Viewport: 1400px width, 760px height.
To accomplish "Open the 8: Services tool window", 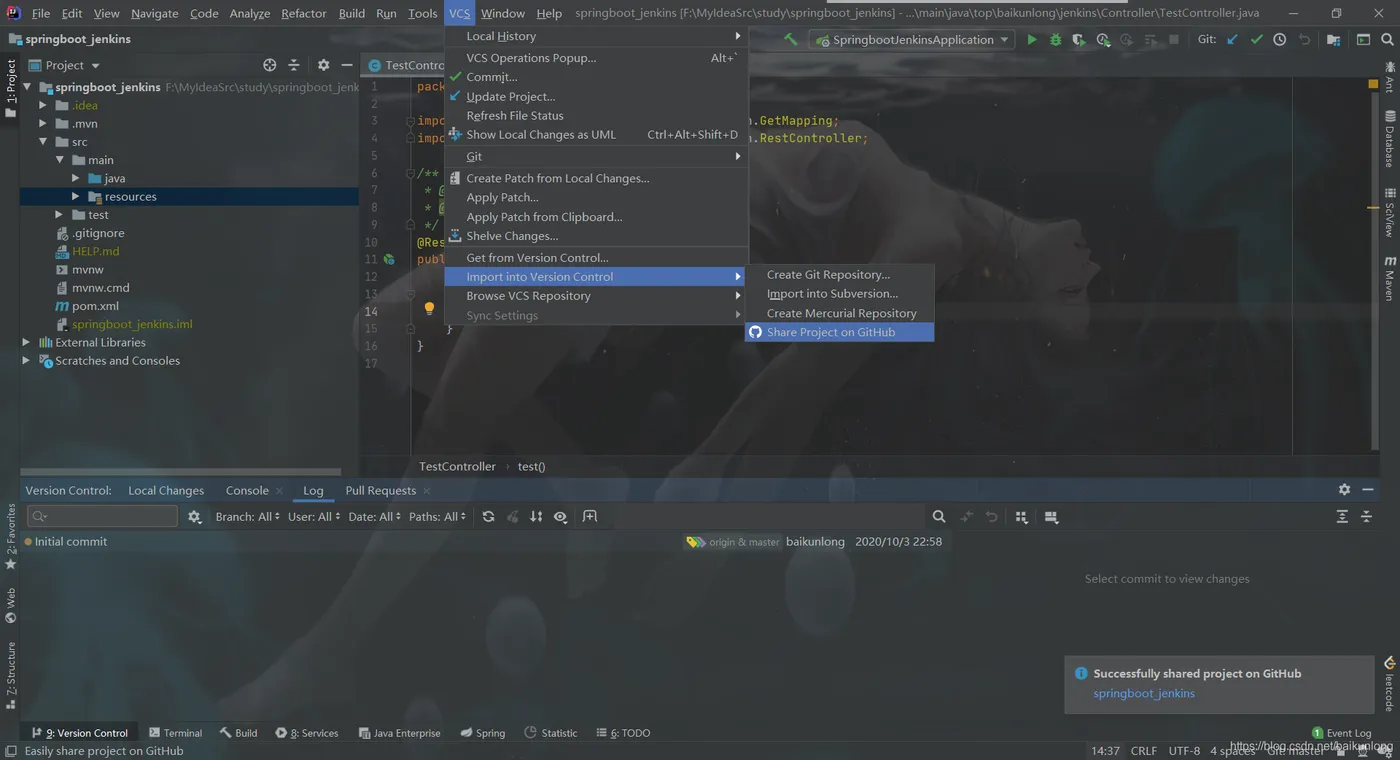I will [x=307, y=733].
